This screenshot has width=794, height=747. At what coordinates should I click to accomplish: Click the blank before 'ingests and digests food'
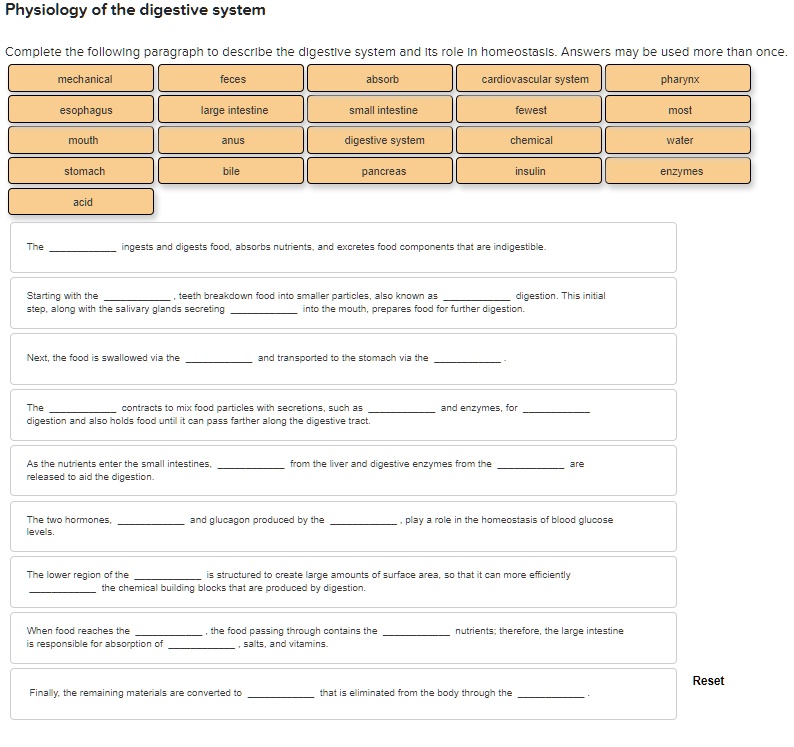tap(83, 247)
